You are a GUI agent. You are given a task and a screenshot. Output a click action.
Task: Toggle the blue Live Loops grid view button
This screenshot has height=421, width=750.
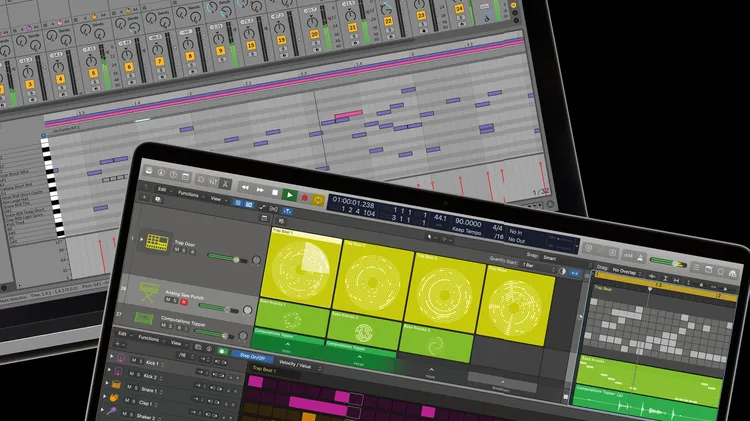tap(238, 203)
